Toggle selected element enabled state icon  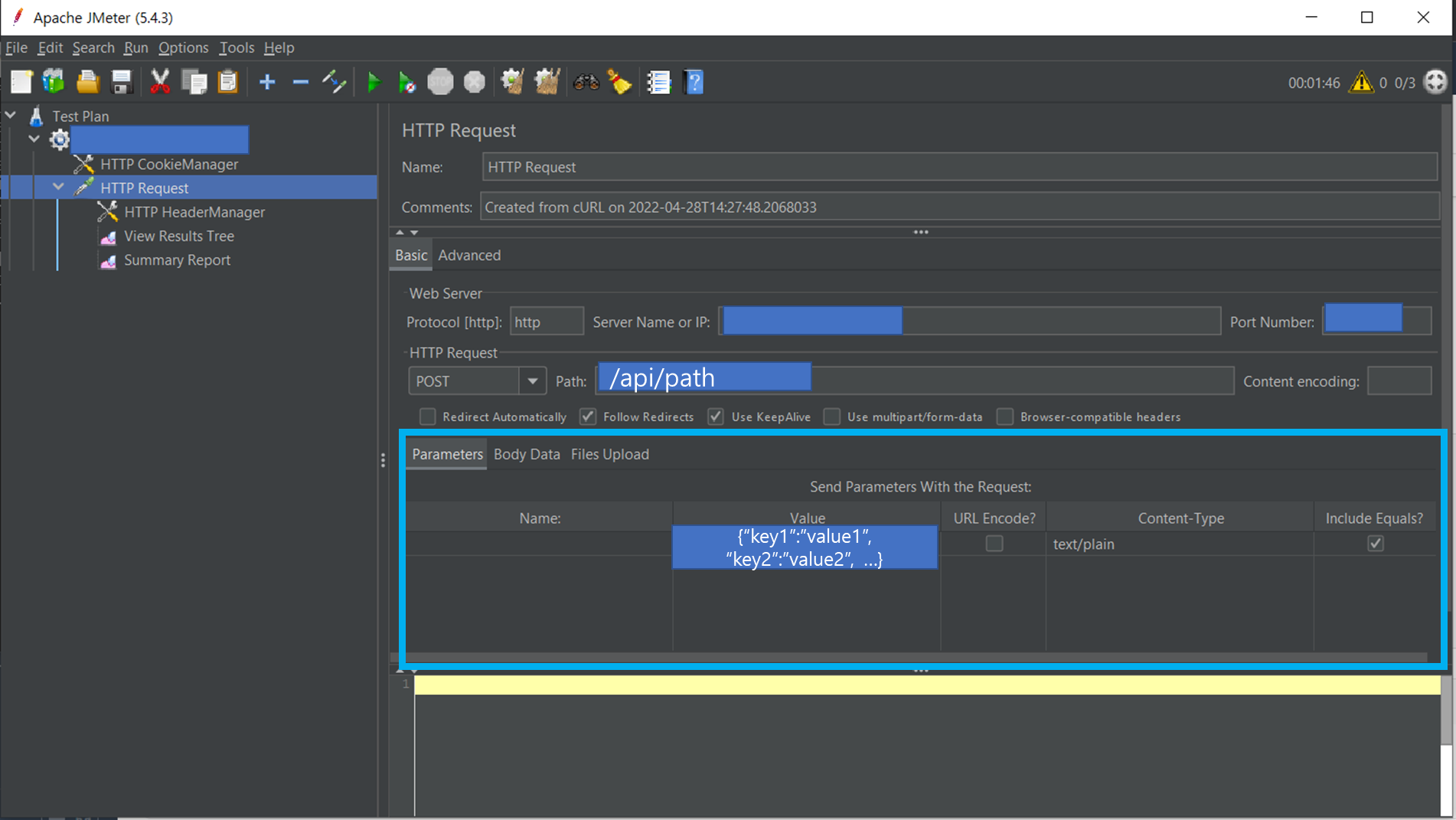click(x=335, y=82)
